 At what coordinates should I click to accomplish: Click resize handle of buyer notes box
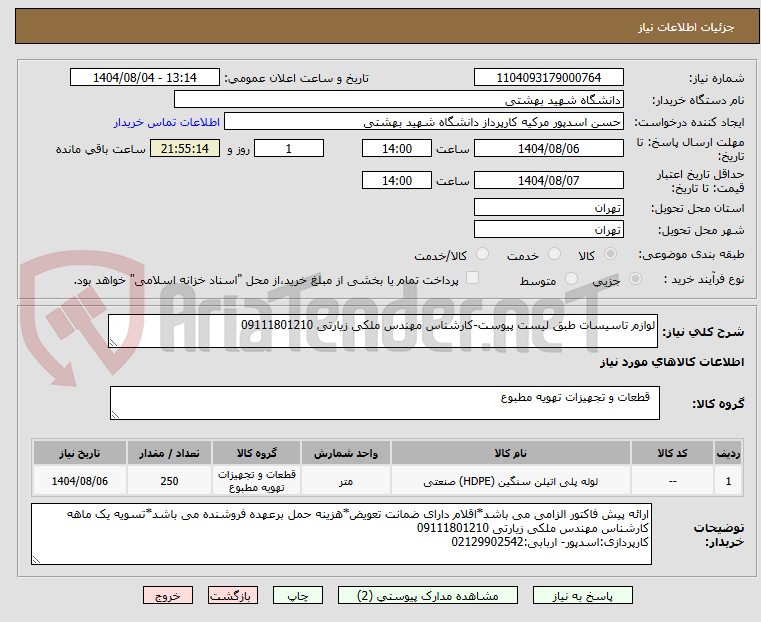click(x=36, y=559)
